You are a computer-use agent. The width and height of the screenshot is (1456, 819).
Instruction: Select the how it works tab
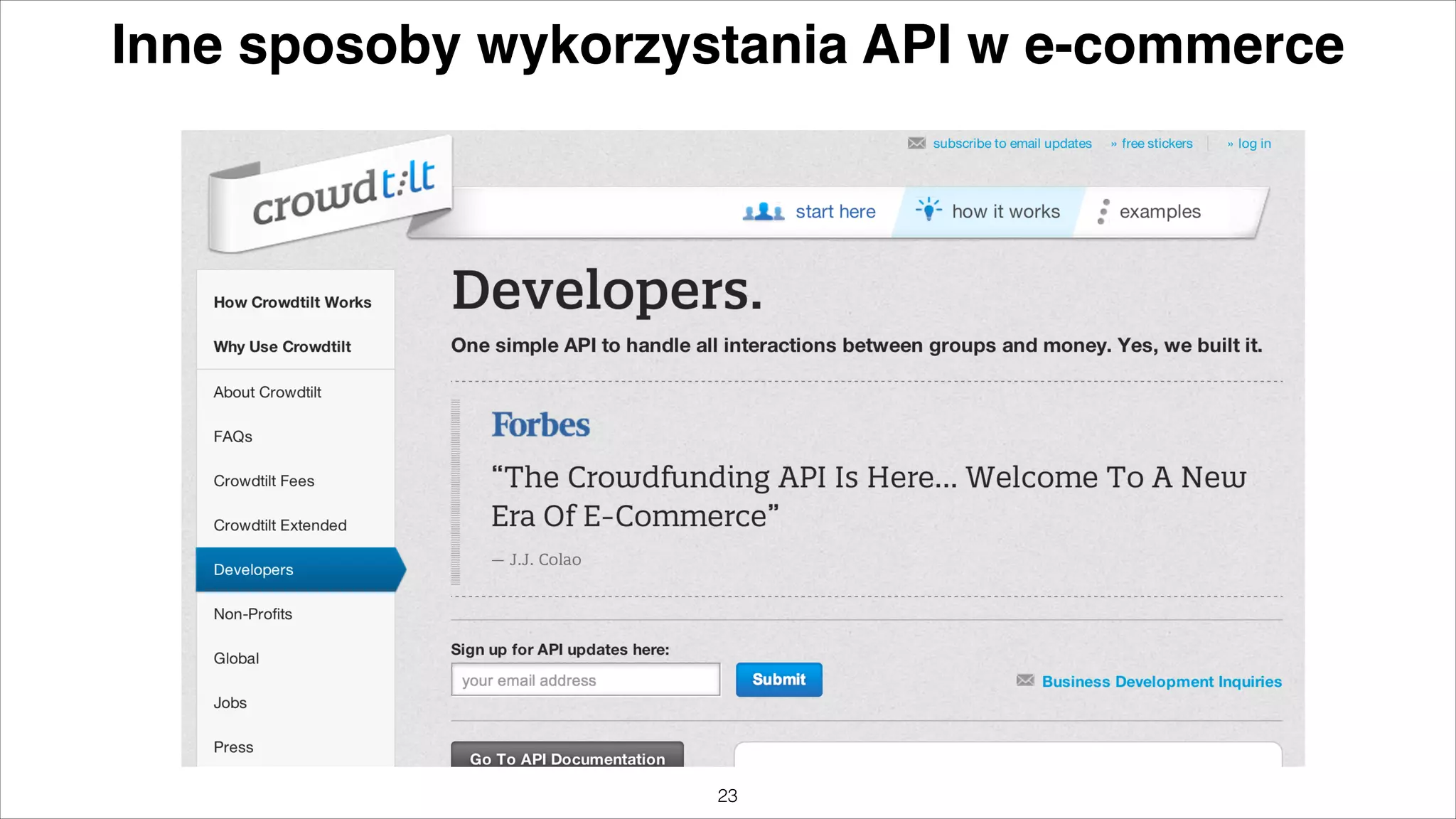[988, 212]
